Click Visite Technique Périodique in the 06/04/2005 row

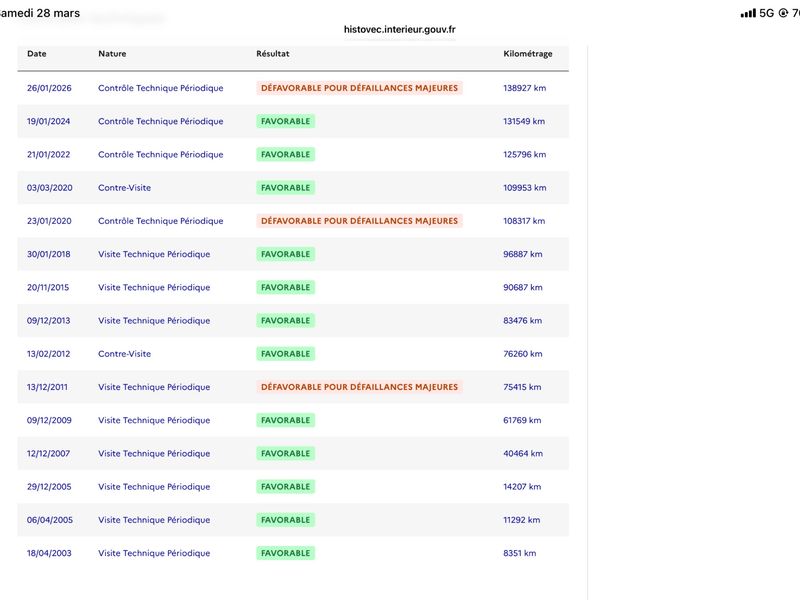(154, 519)
